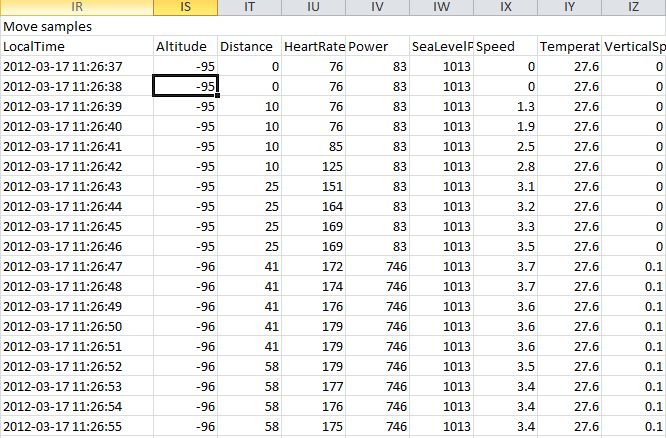
Task: Select column header IU
Action: [314, 7]
